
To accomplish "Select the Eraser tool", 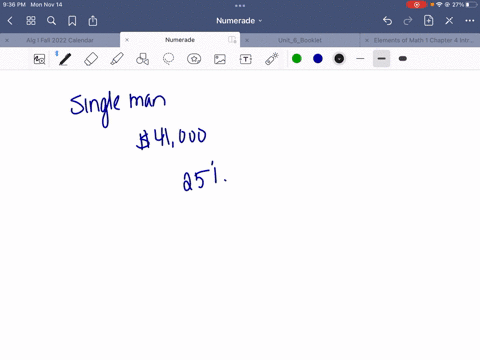I will [x=91, y=59].
